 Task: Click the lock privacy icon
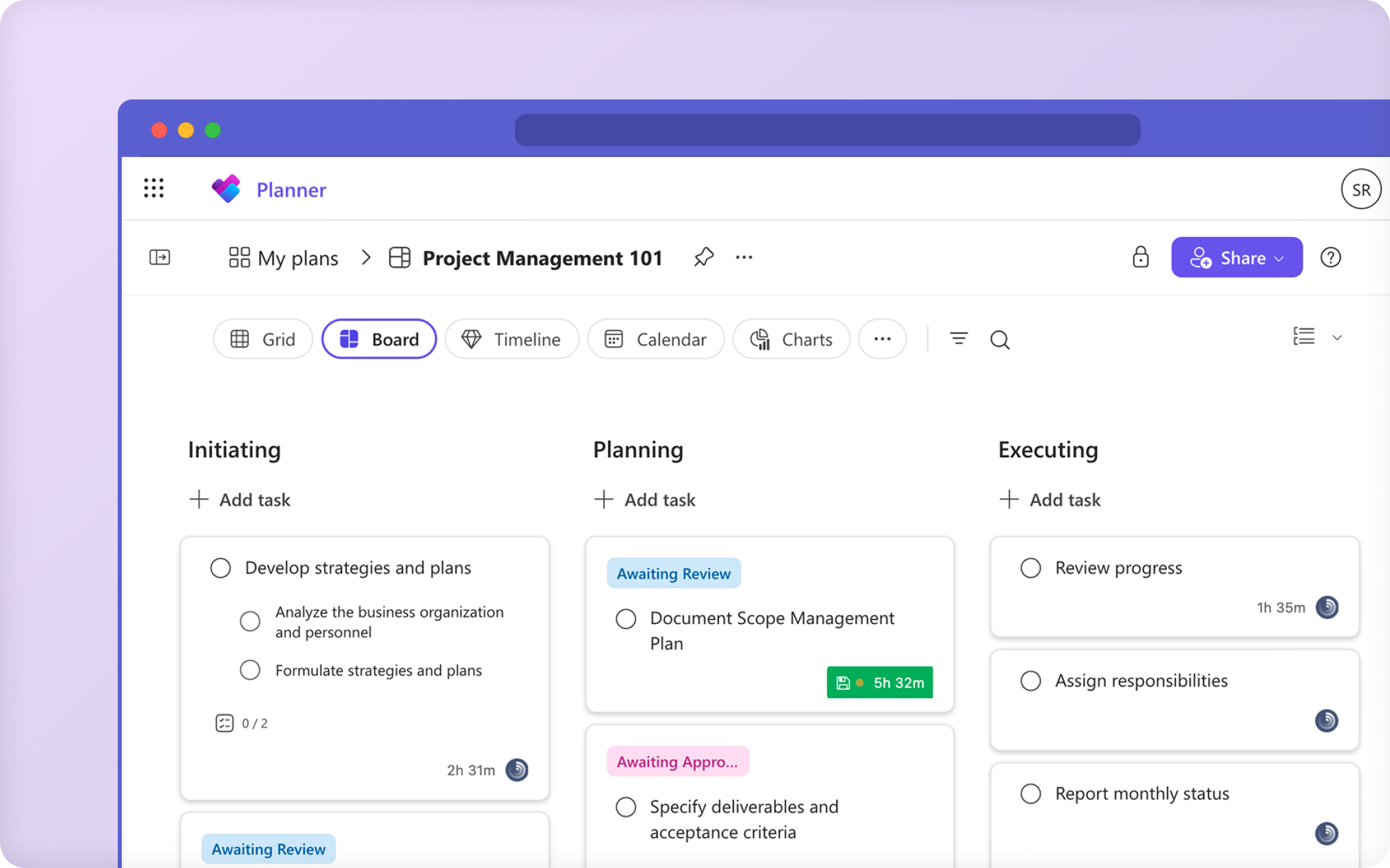(x=1140, y=257)
